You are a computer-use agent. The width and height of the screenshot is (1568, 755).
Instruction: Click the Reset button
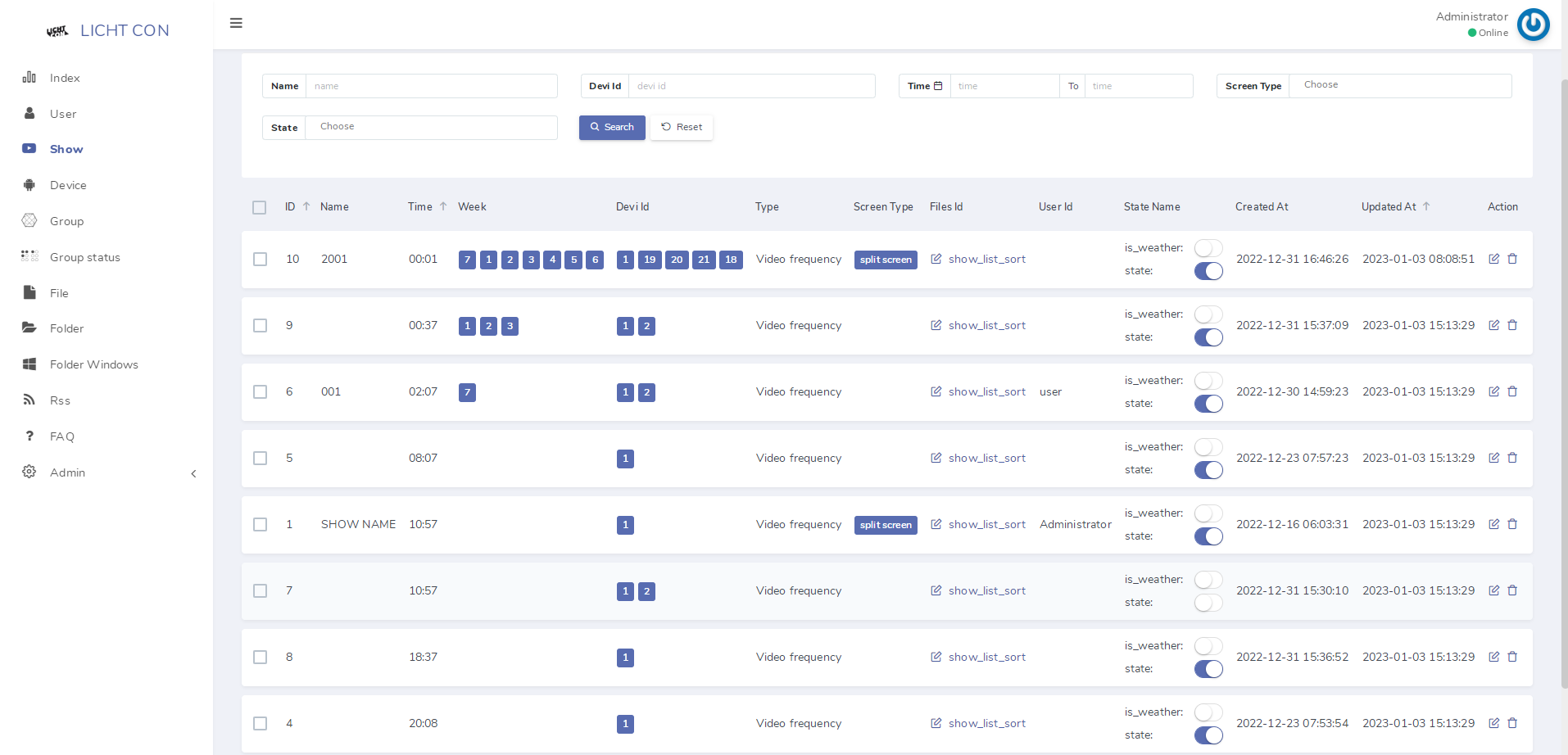(682, 127)
